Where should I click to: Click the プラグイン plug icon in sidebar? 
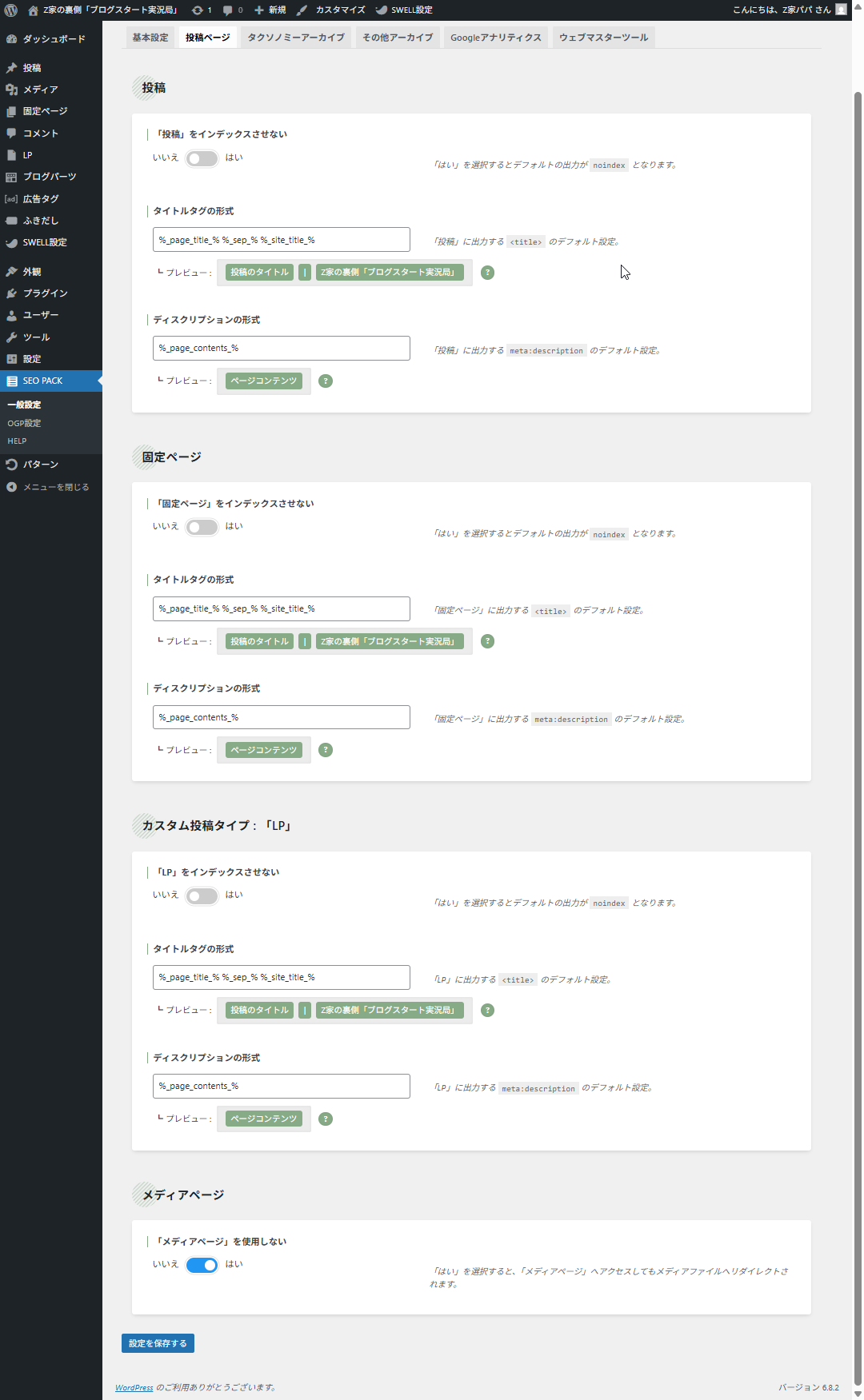pyautogui.click(x=11, y=293)
